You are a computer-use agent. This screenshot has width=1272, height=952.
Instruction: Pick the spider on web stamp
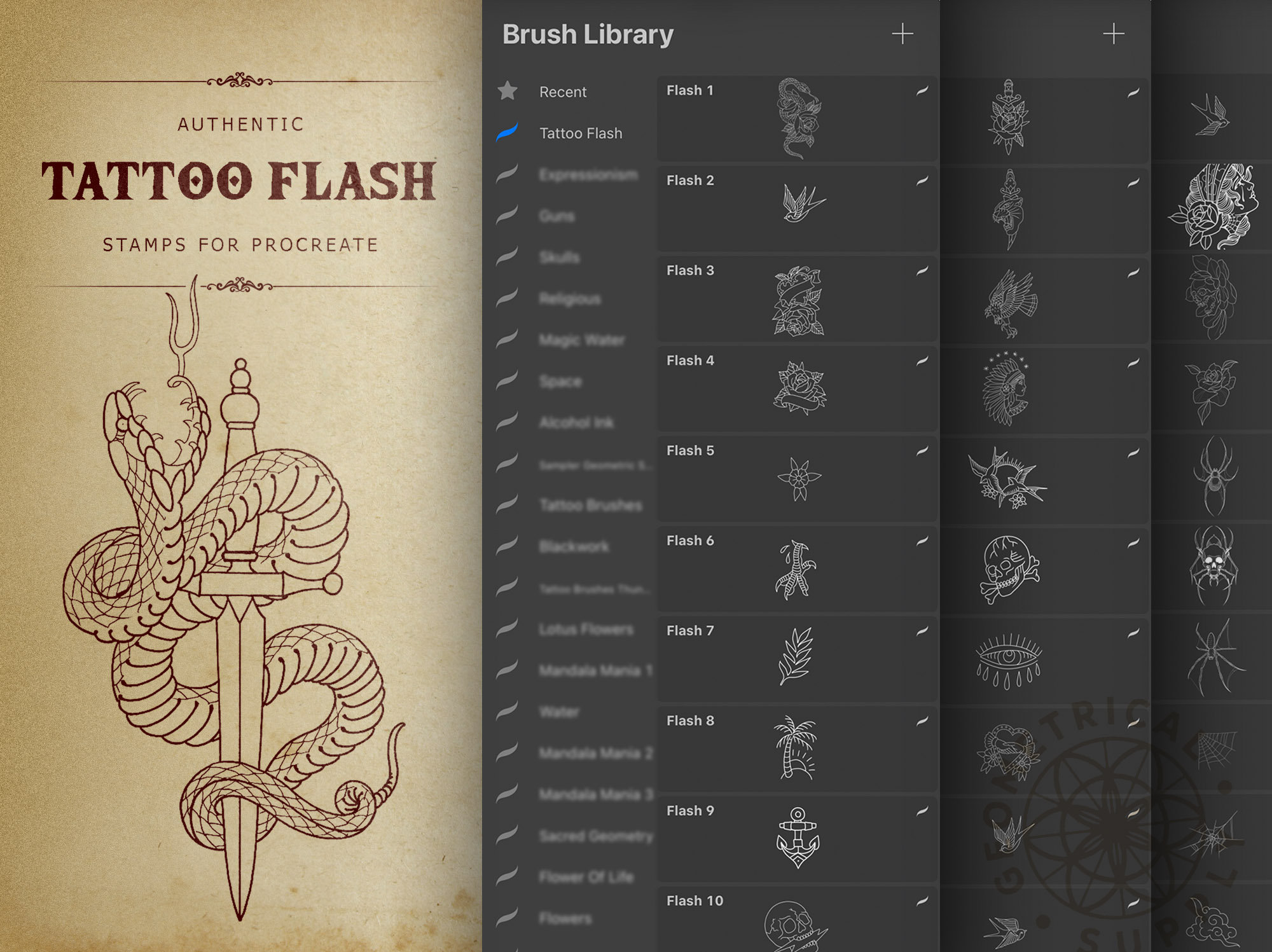tap(1215, 658)
